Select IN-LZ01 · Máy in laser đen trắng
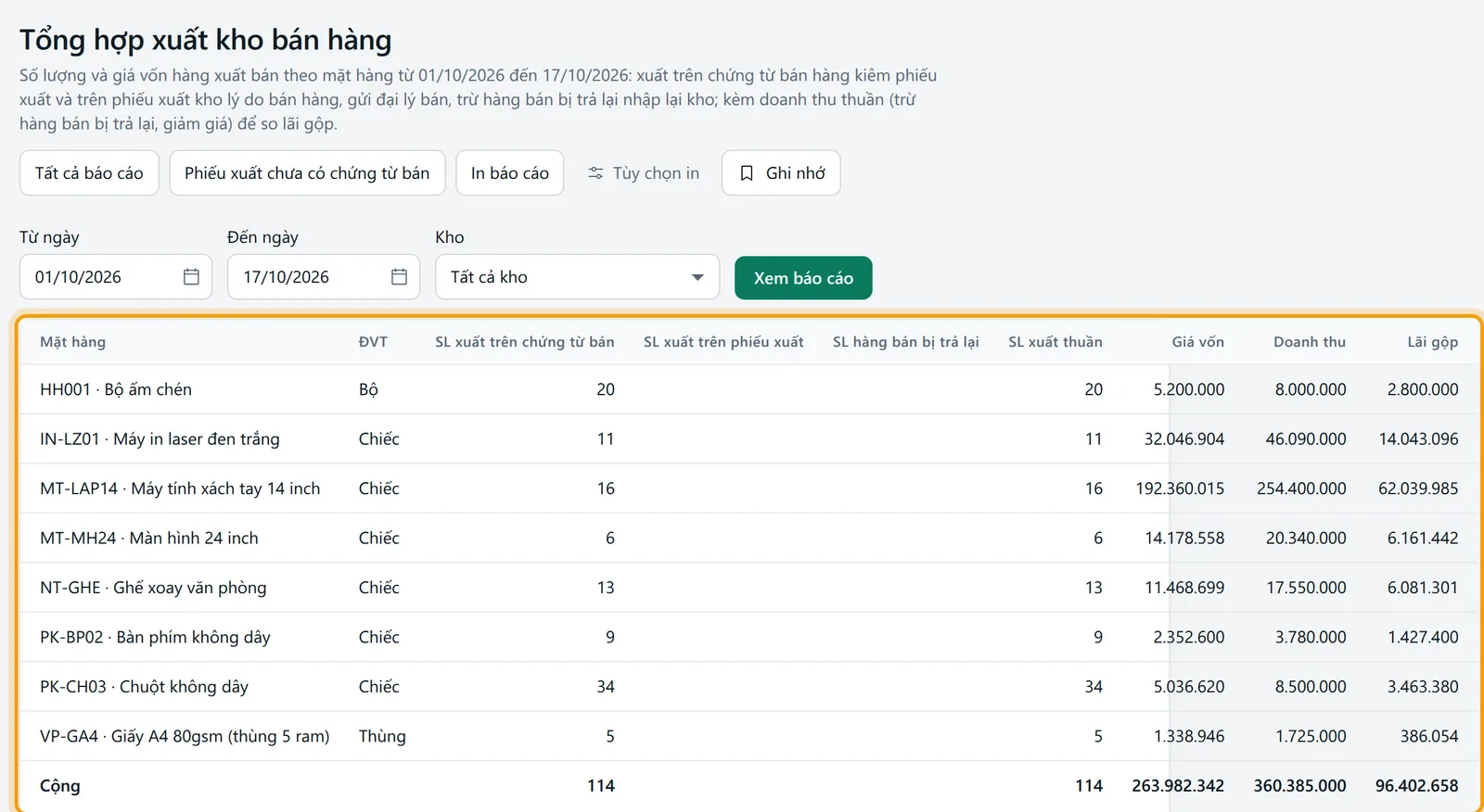The image size is (1484, 812). [748, 439]
